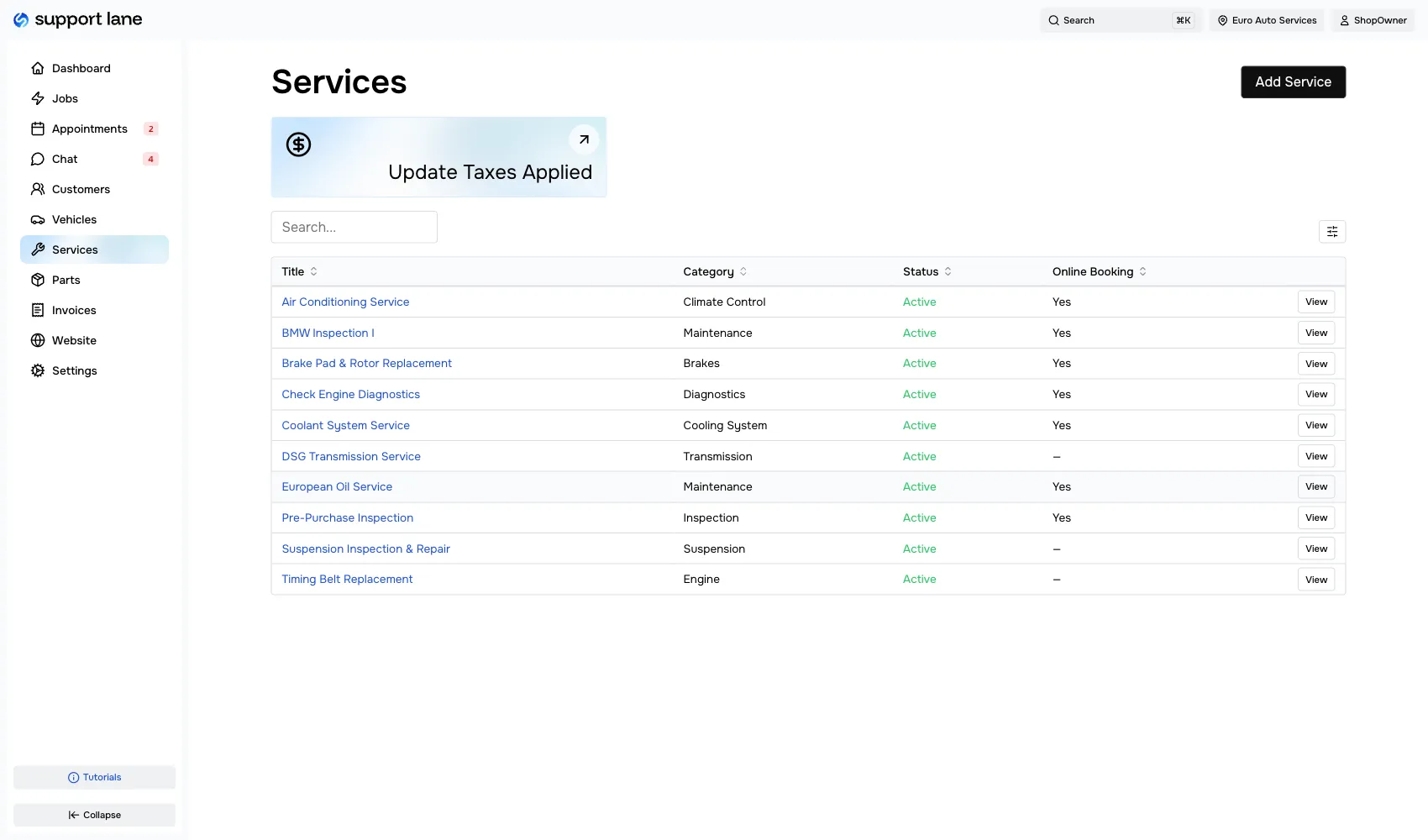Click the user icon beside ShopOwner
1428x840 pixels.
1345,20
